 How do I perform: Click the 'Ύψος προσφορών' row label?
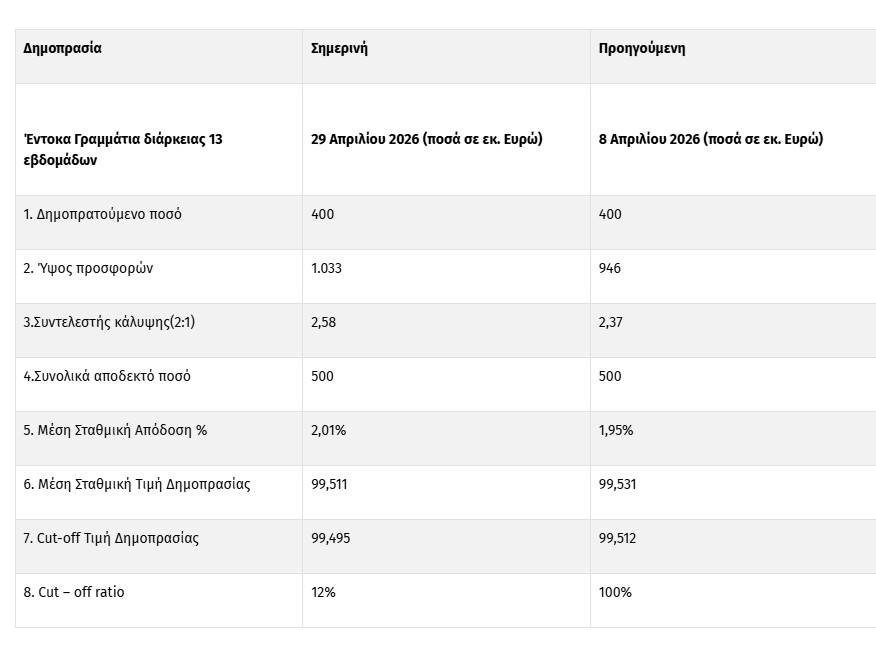pos(88,268)
